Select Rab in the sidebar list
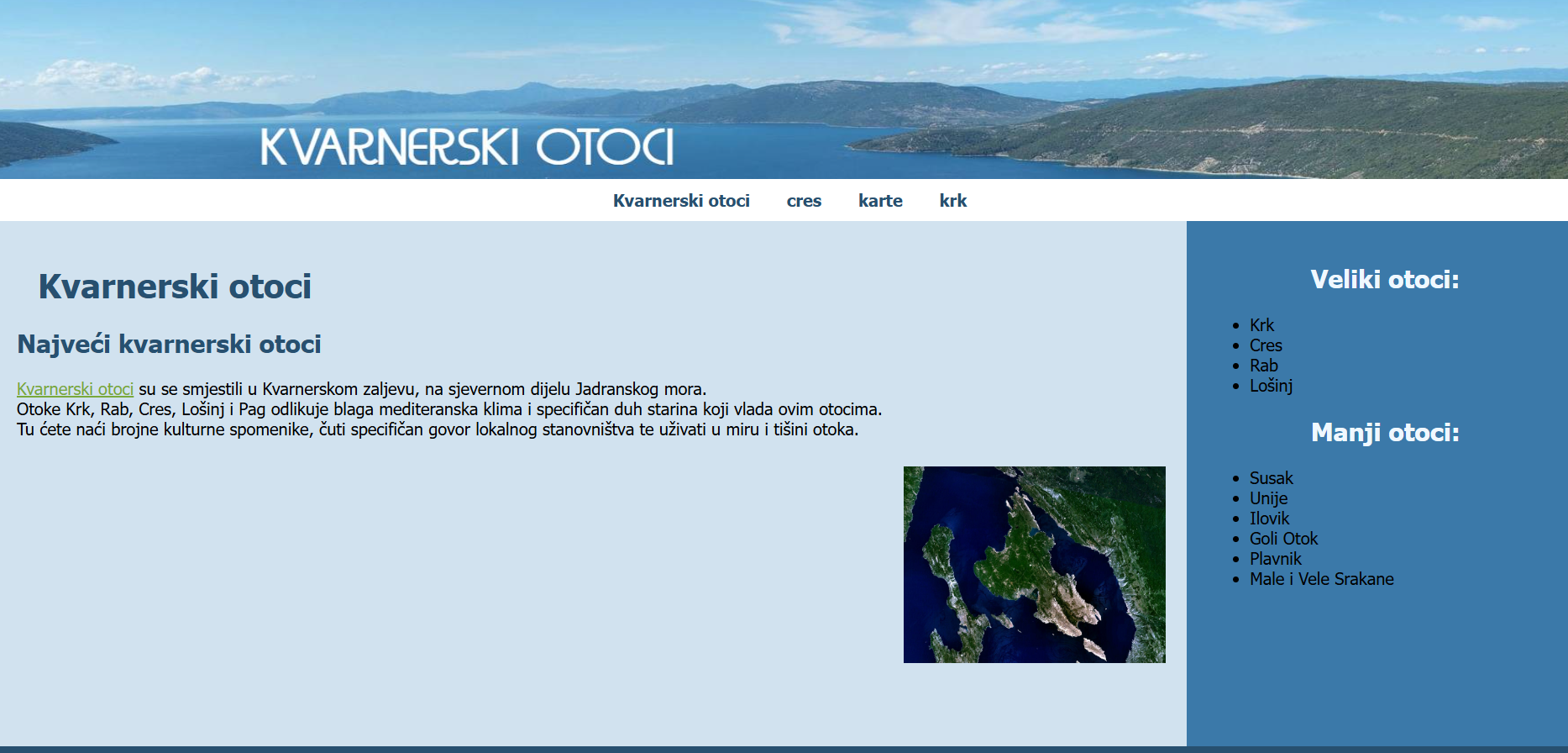 pyautogui.click(x=1263, y=366)
